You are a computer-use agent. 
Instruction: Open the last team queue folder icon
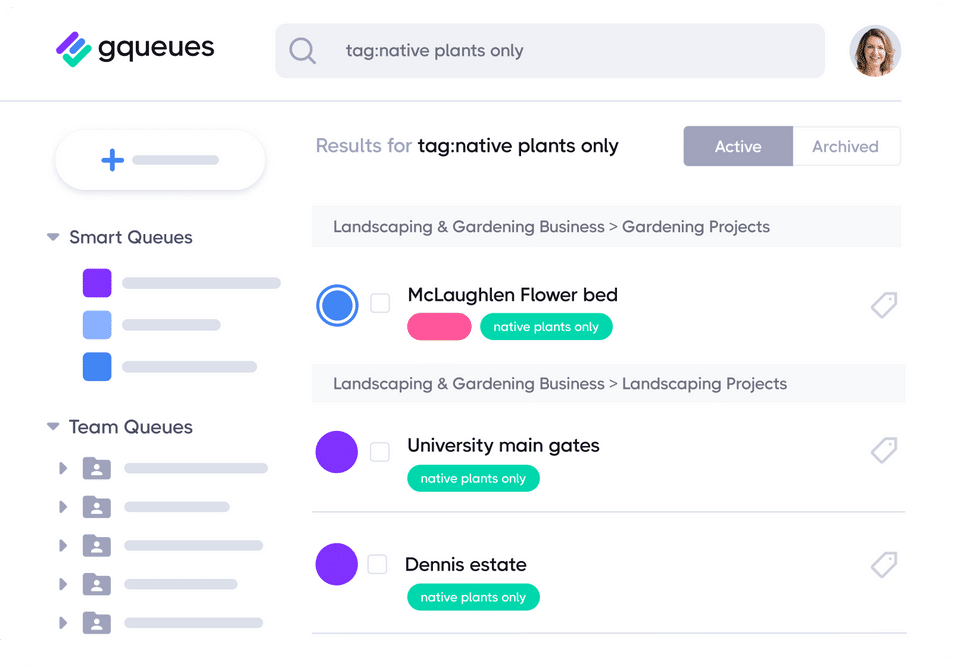coord(96,622)
